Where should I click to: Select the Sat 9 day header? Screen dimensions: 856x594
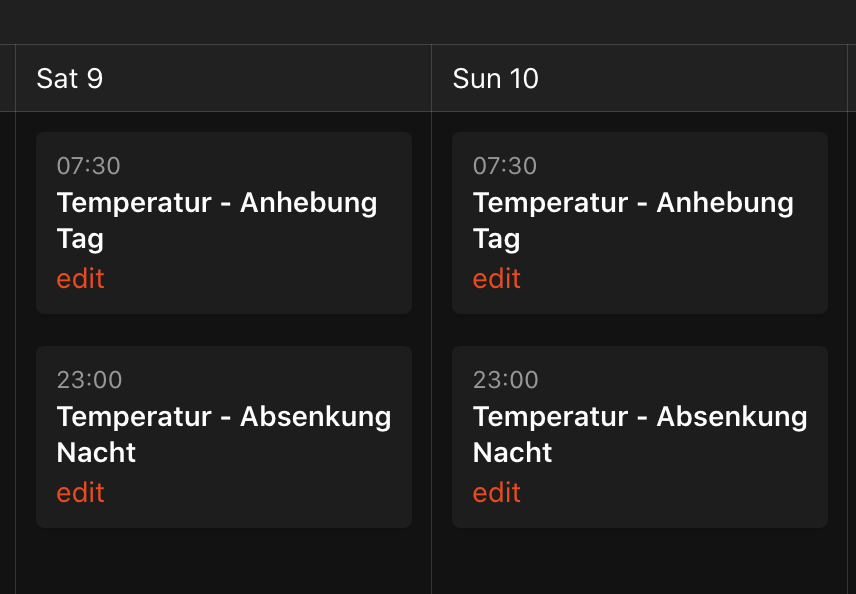(69, 78)
